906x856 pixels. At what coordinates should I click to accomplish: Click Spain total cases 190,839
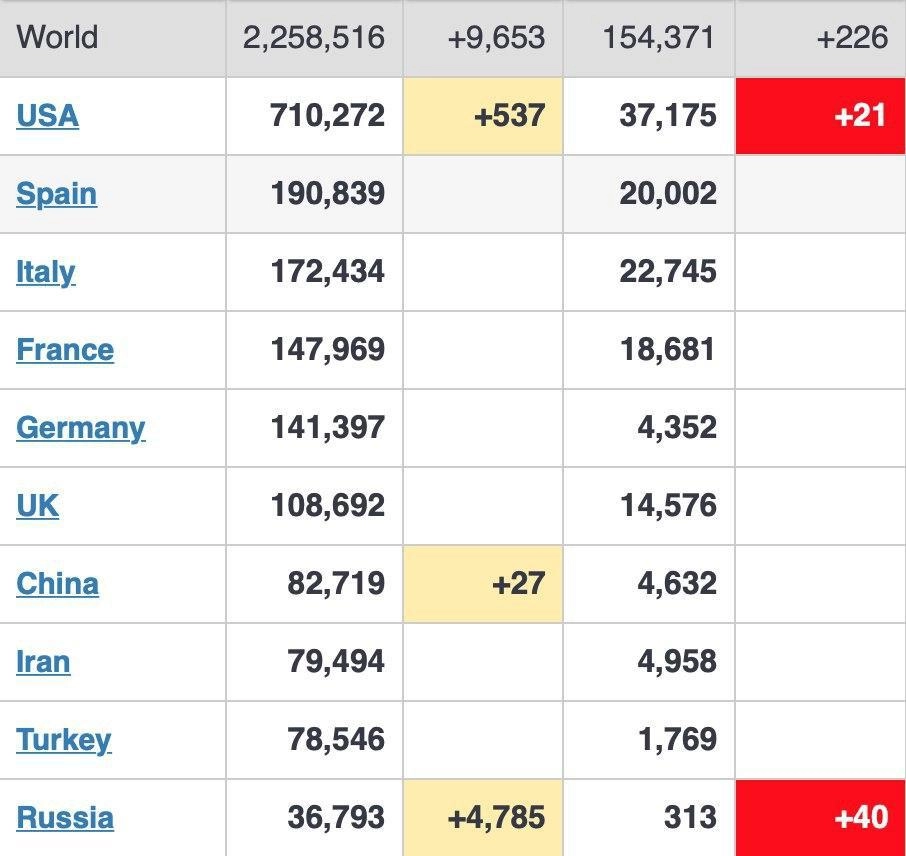tap(327, 194)
